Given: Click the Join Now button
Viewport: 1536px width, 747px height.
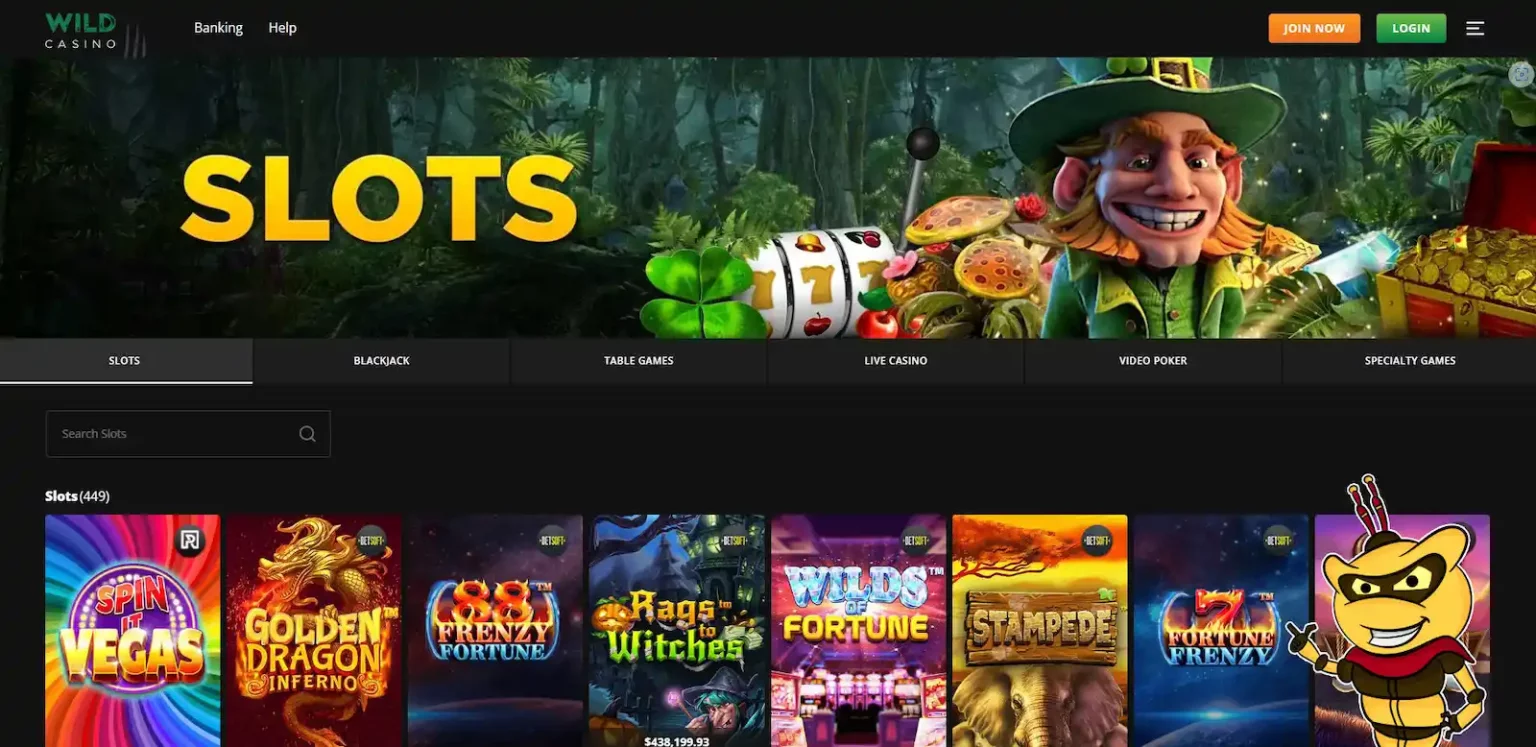Looking at the screenshot, I should [1314, 28].
